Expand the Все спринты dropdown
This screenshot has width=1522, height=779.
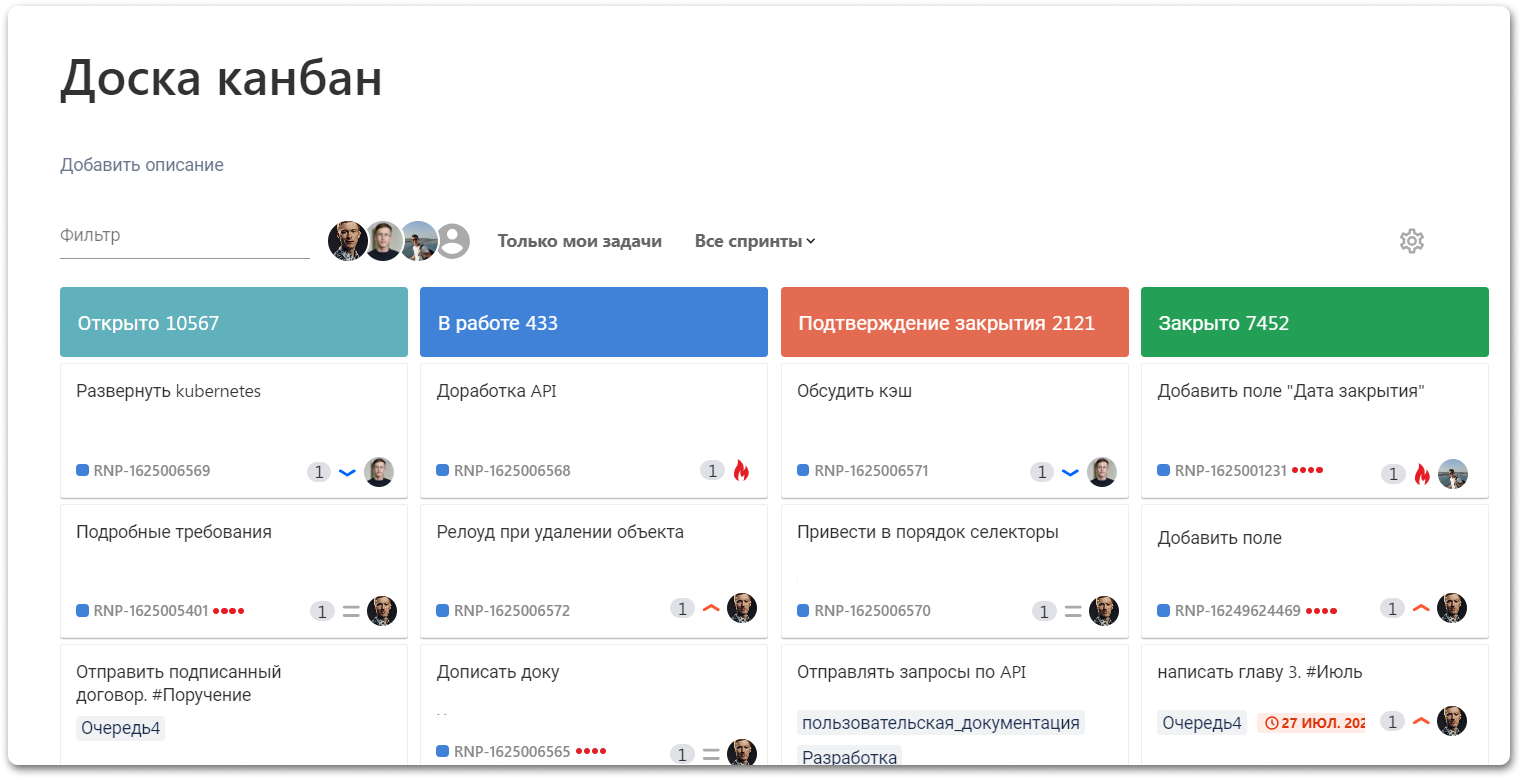point(755,241)
